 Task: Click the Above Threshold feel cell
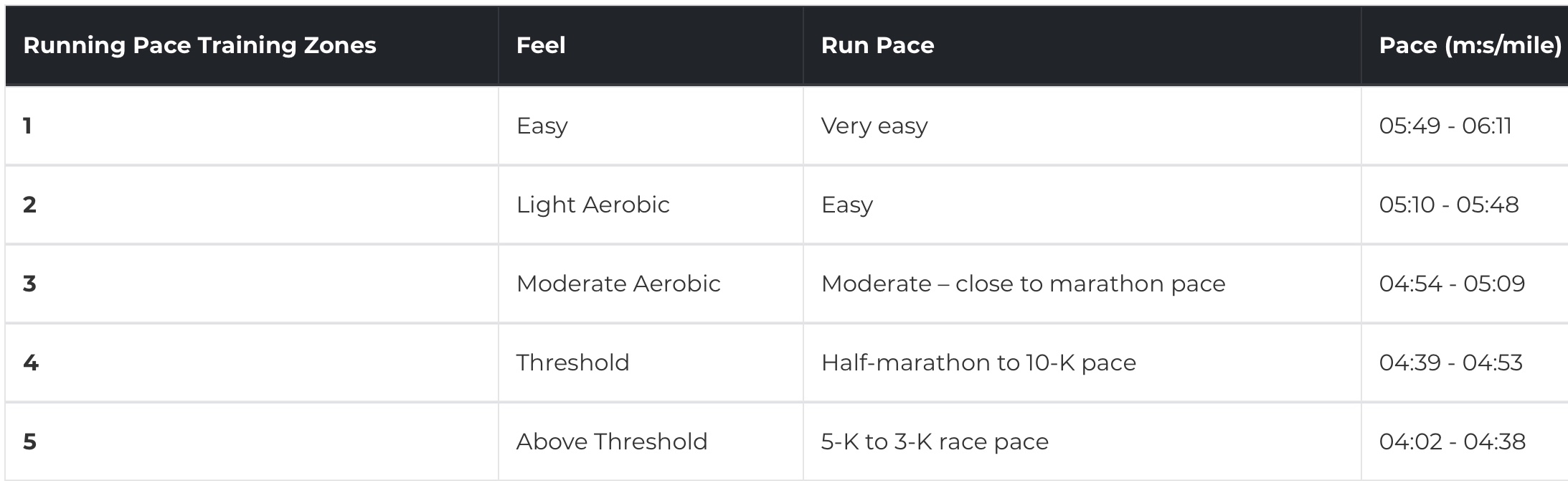pyautogui.click(x=612, y=442)
